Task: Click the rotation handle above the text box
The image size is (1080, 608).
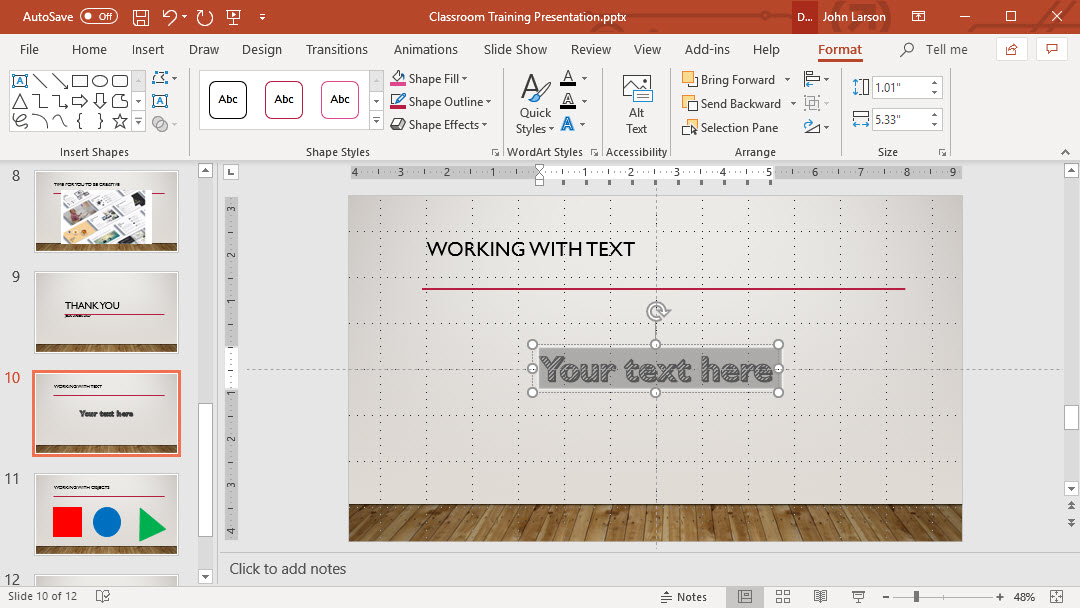Action: click(656, 311)
